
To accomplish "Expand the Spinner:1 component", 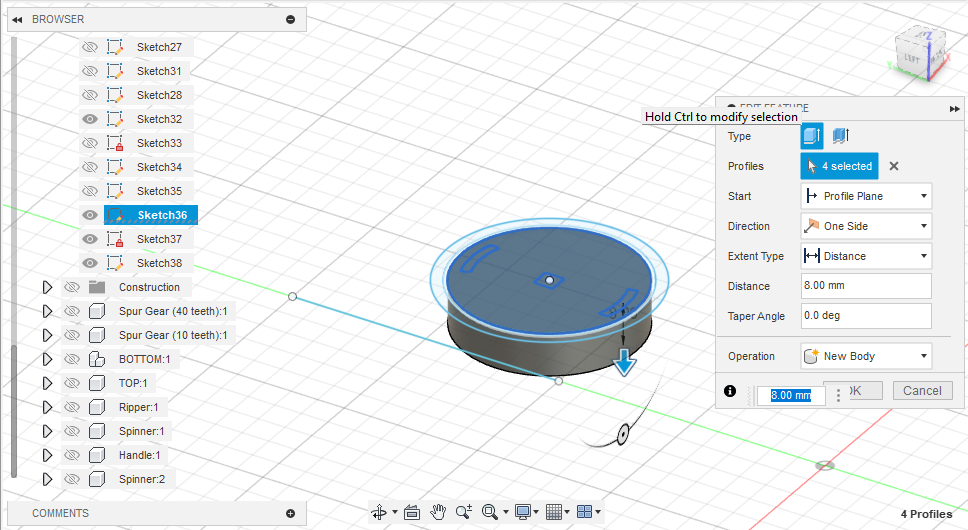I will pyautogui.click(x=47, y=431).
